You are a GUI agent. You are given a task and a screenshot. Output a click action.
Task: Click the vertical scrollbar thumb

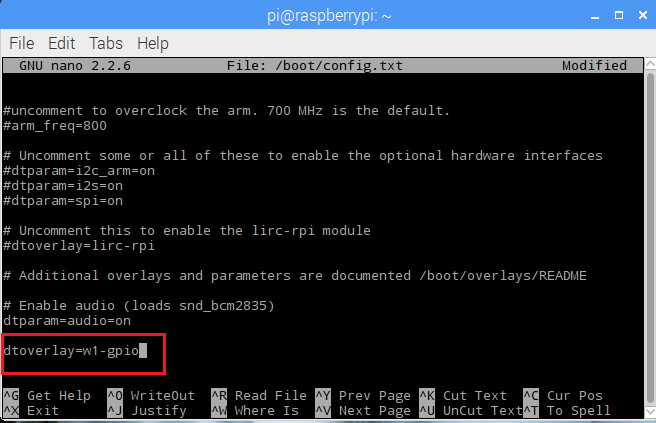point(650,238)
